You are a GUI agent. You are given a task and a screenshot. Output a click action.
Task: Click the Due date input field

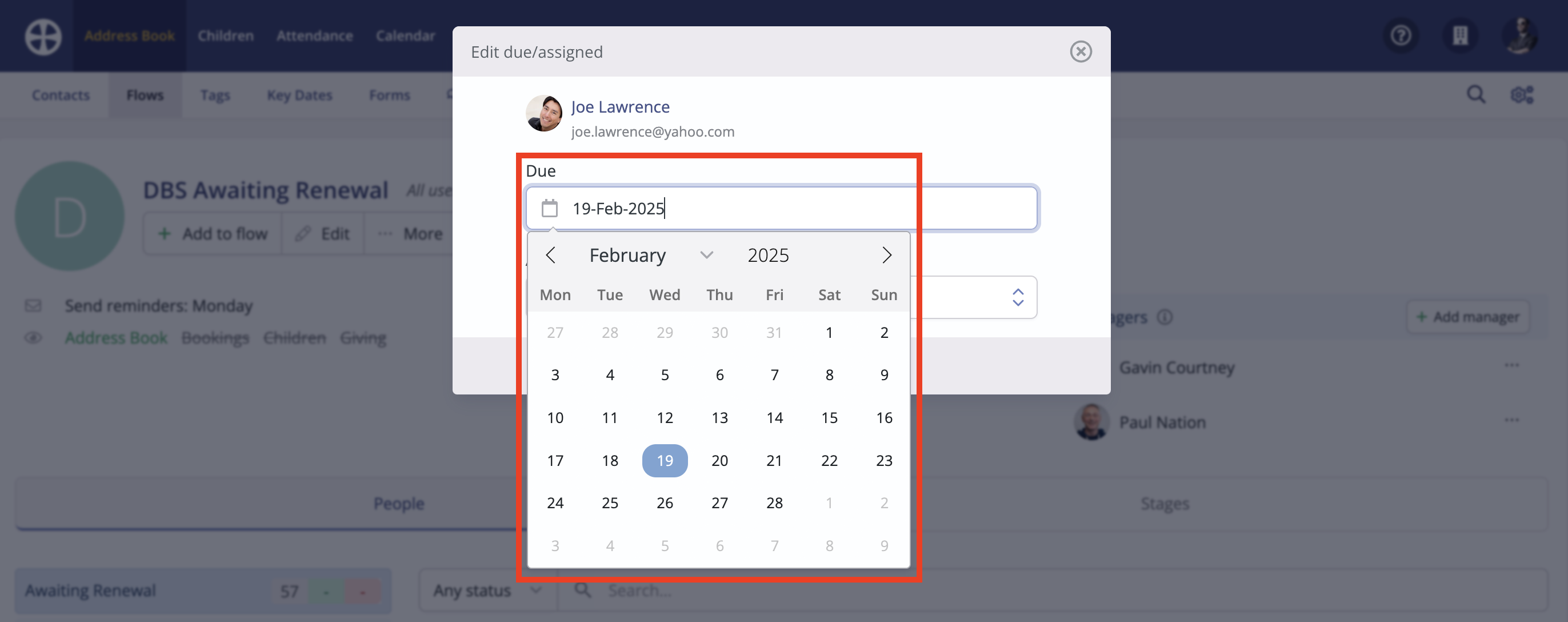click(782, 208)
